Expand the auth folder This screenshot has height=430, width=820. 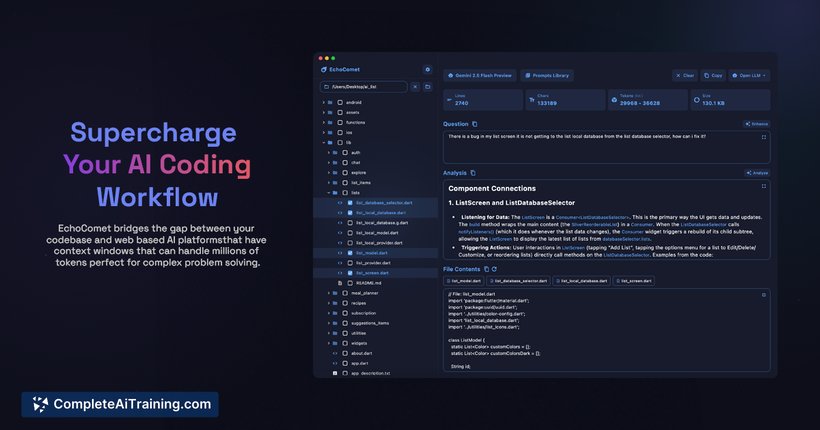(329, 153)
